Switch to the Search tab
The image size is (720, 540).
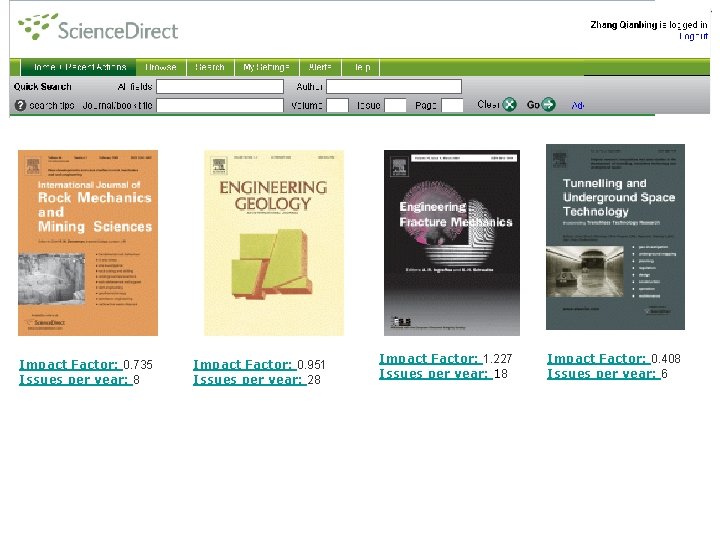tap(210, 67)
